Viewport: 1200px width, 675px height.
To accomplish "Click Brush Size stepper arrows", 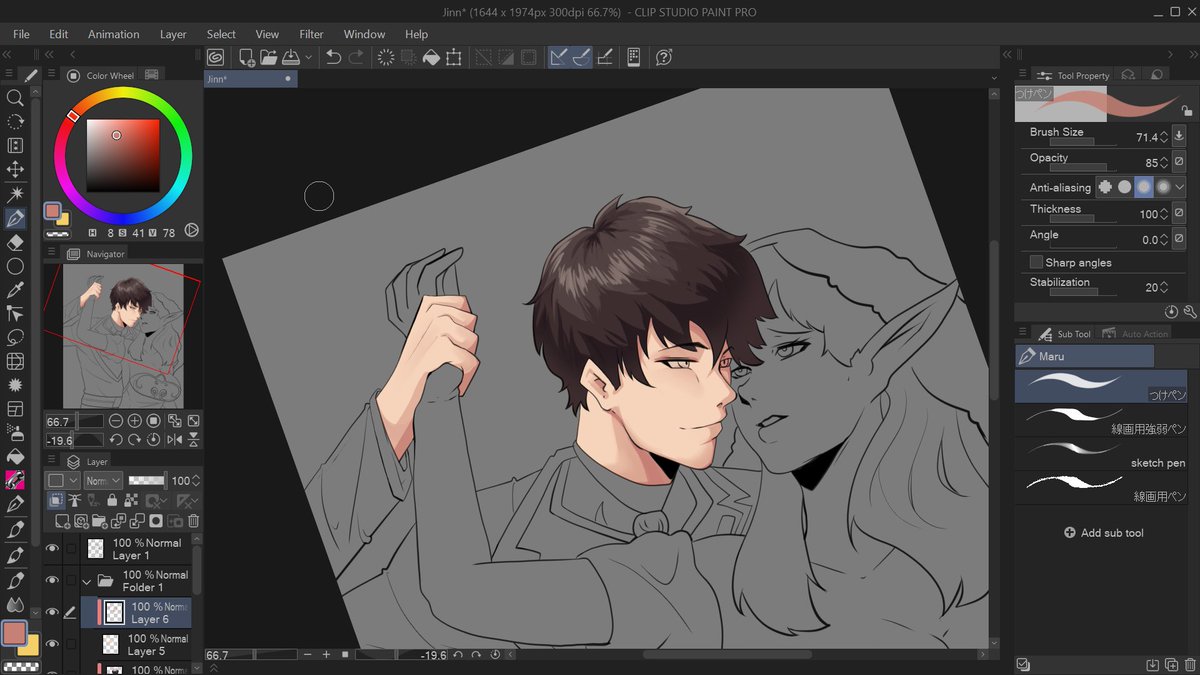I will coord(1164,137).
